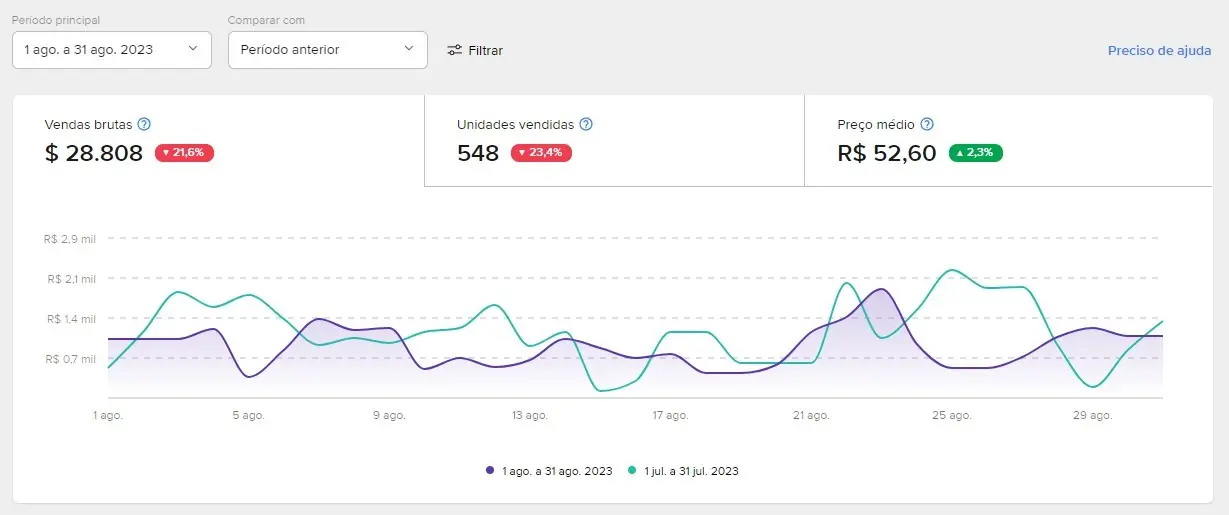The width and height of the screenshot is (1229, 515).
Task: Select the Unidades vendidas tab
Action: [x=614, y=140]
